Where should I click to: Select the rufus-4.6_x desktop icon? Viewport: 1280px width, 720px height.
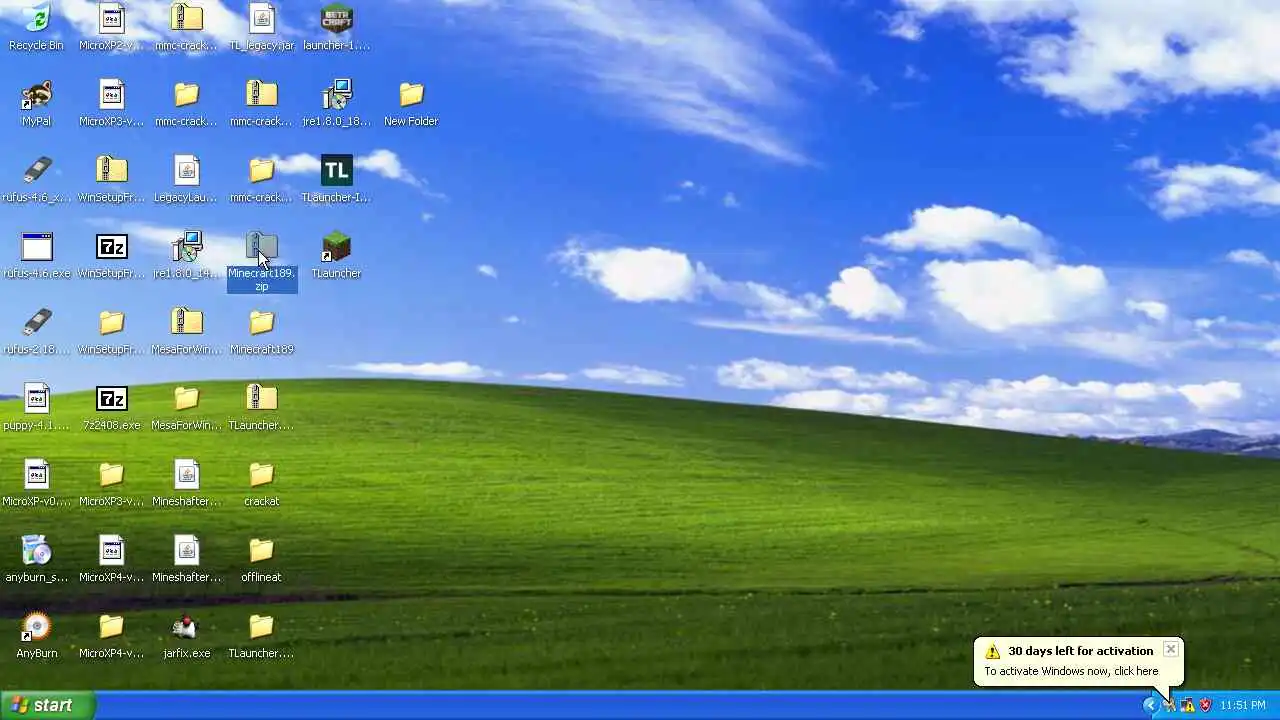coord(36,171)
